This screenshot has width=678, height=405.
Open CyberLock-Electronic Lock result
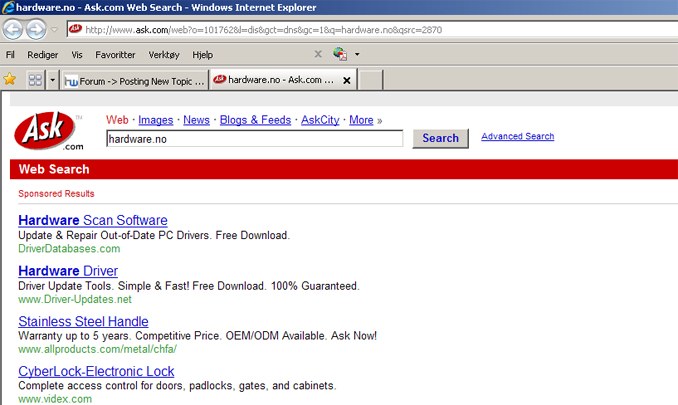click(96, 371)
